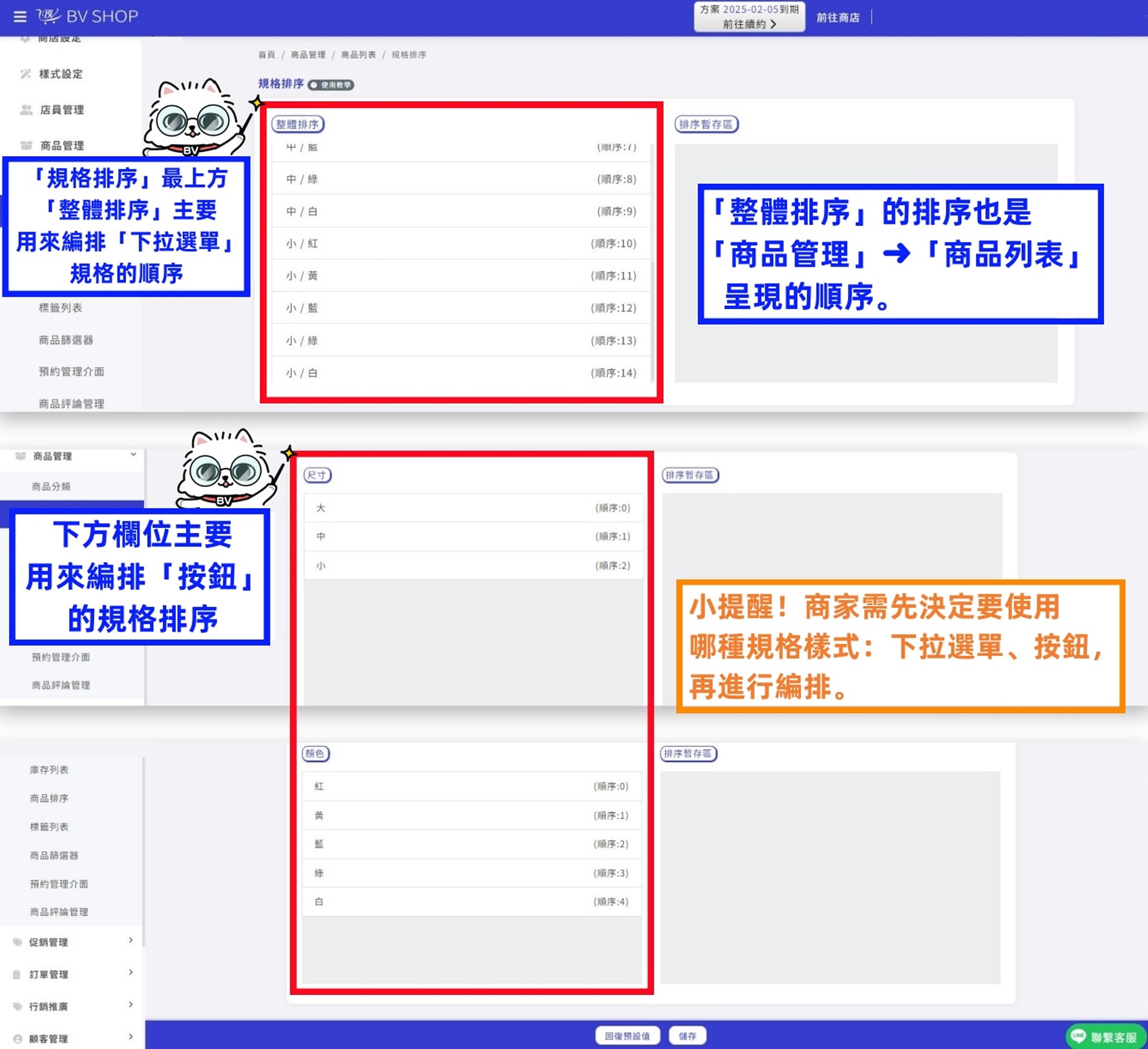
Task: Open 商品排序 in the sidebar
Action: (49, 798)
